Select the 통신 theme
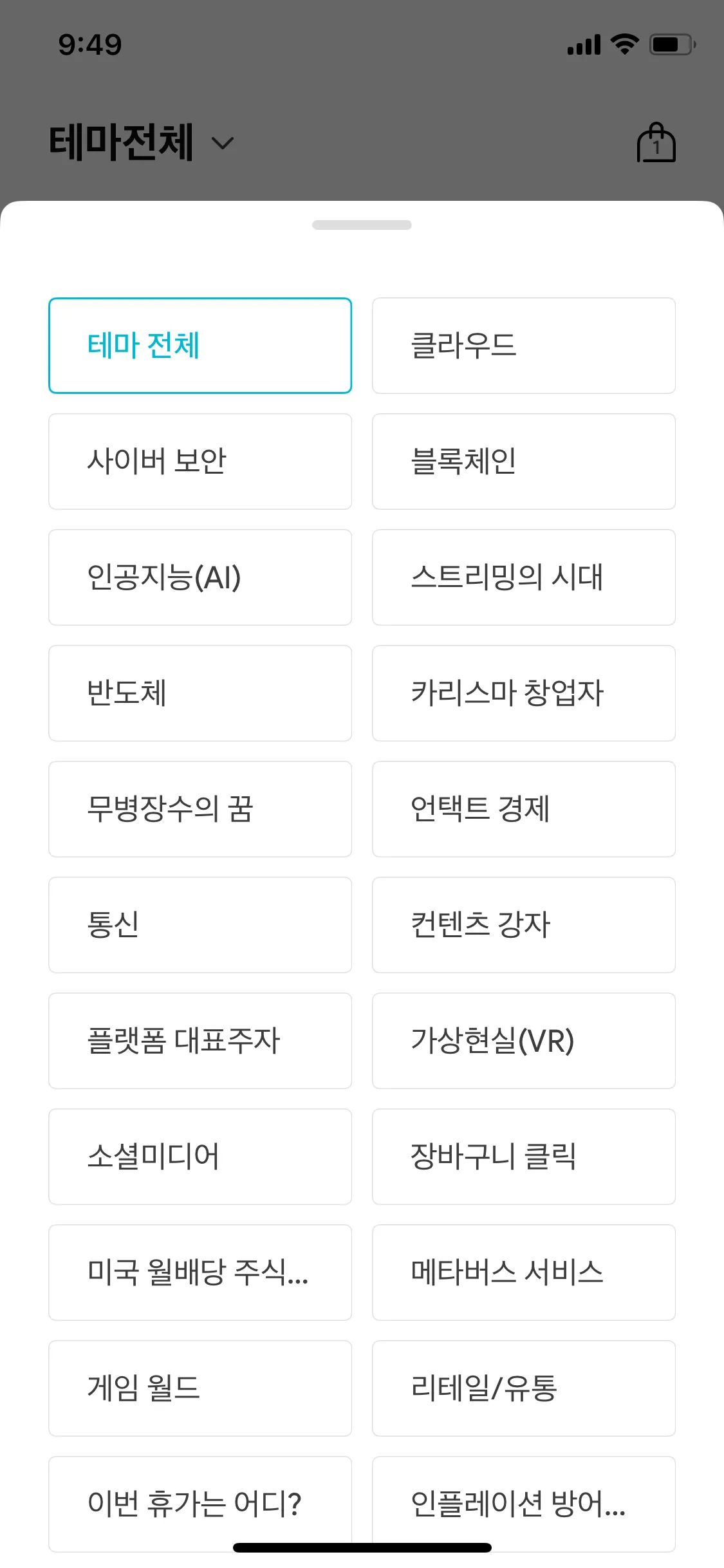724x1568 pixels. coord(200,925)
